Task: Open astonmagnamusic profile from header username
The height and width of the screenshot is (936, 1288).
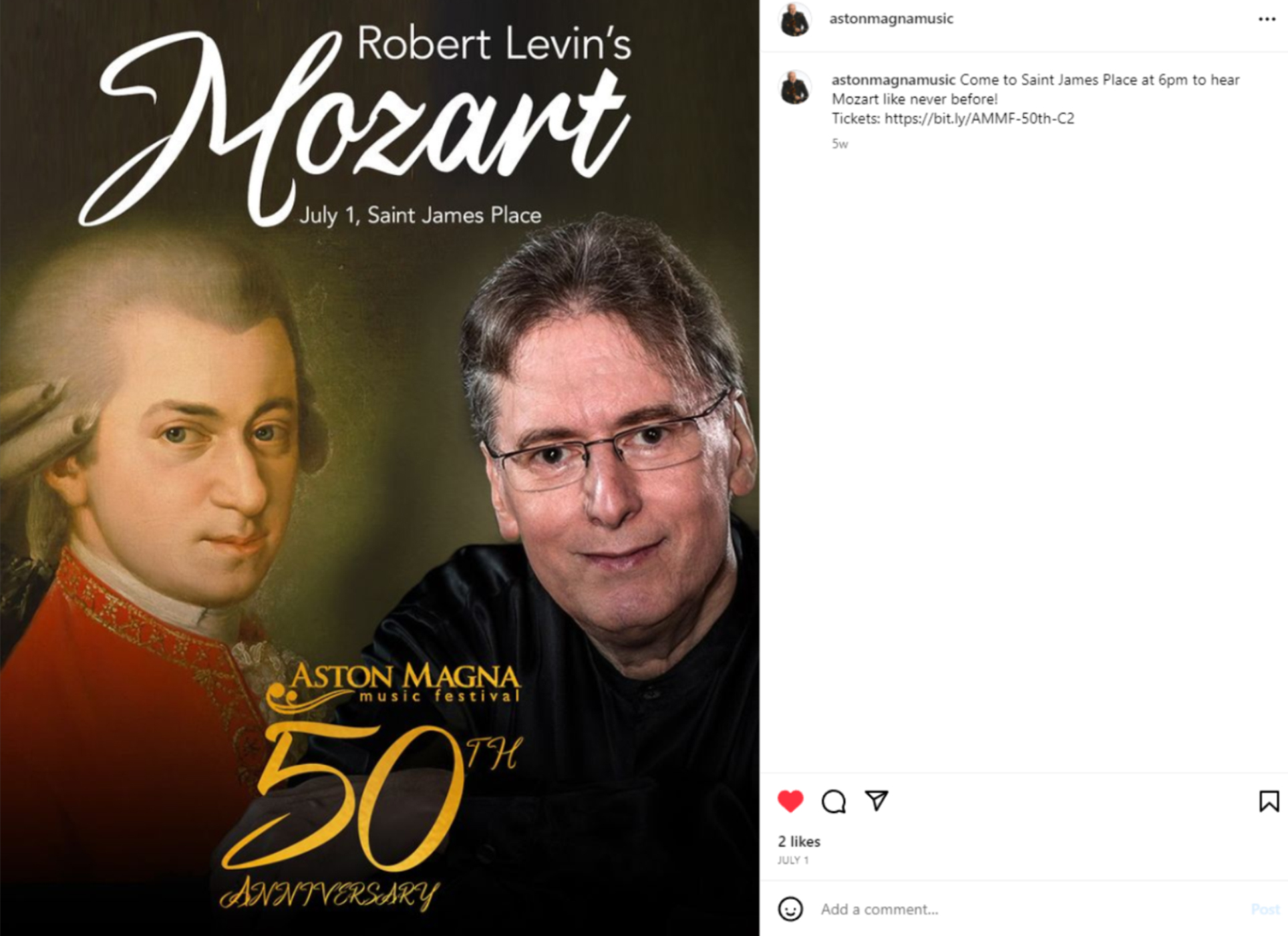Action: pyautogui.click(x=891, y=19)
